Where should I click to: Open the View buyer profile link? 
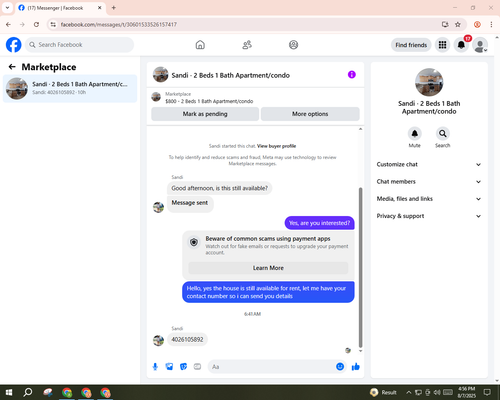click(276, 146)
